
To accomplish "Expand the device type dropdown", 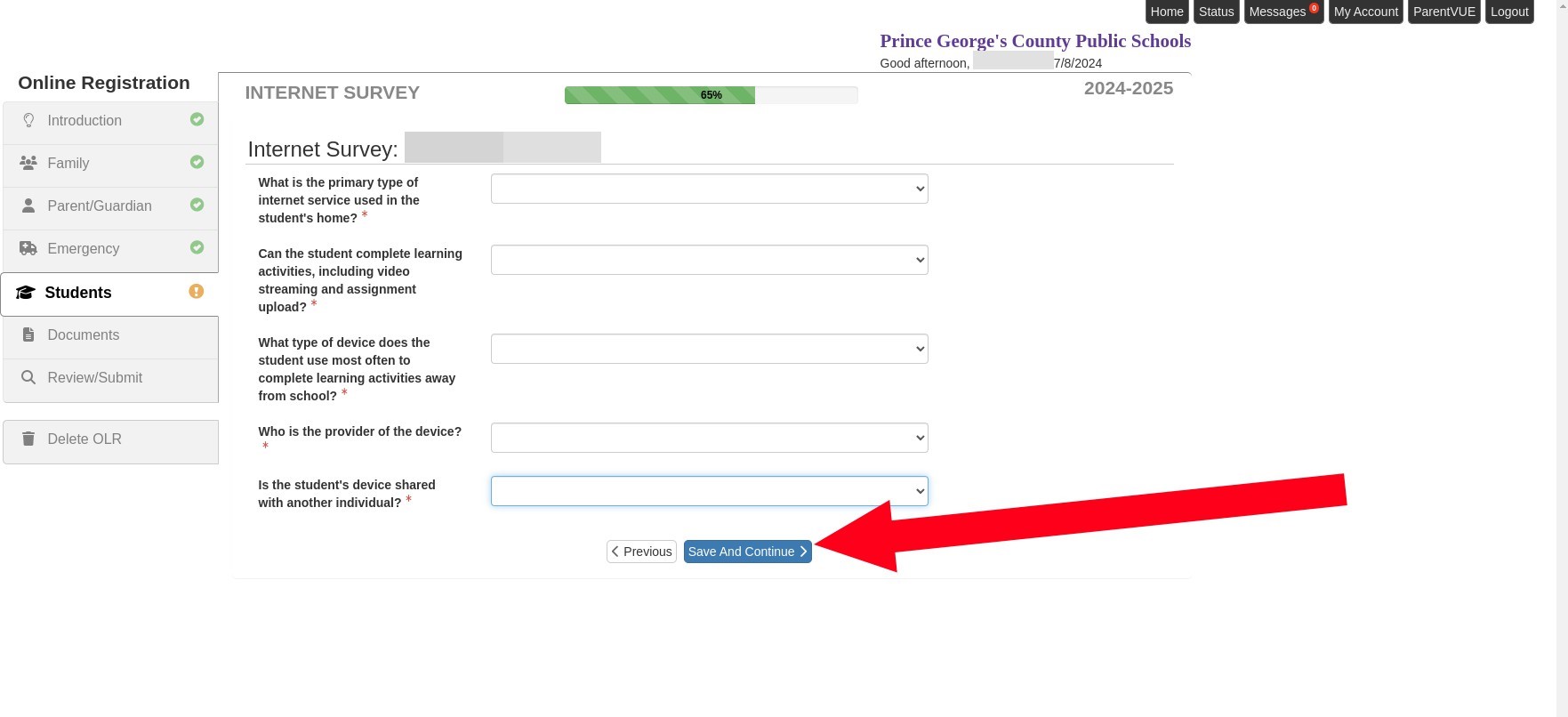I will [709, 349].
